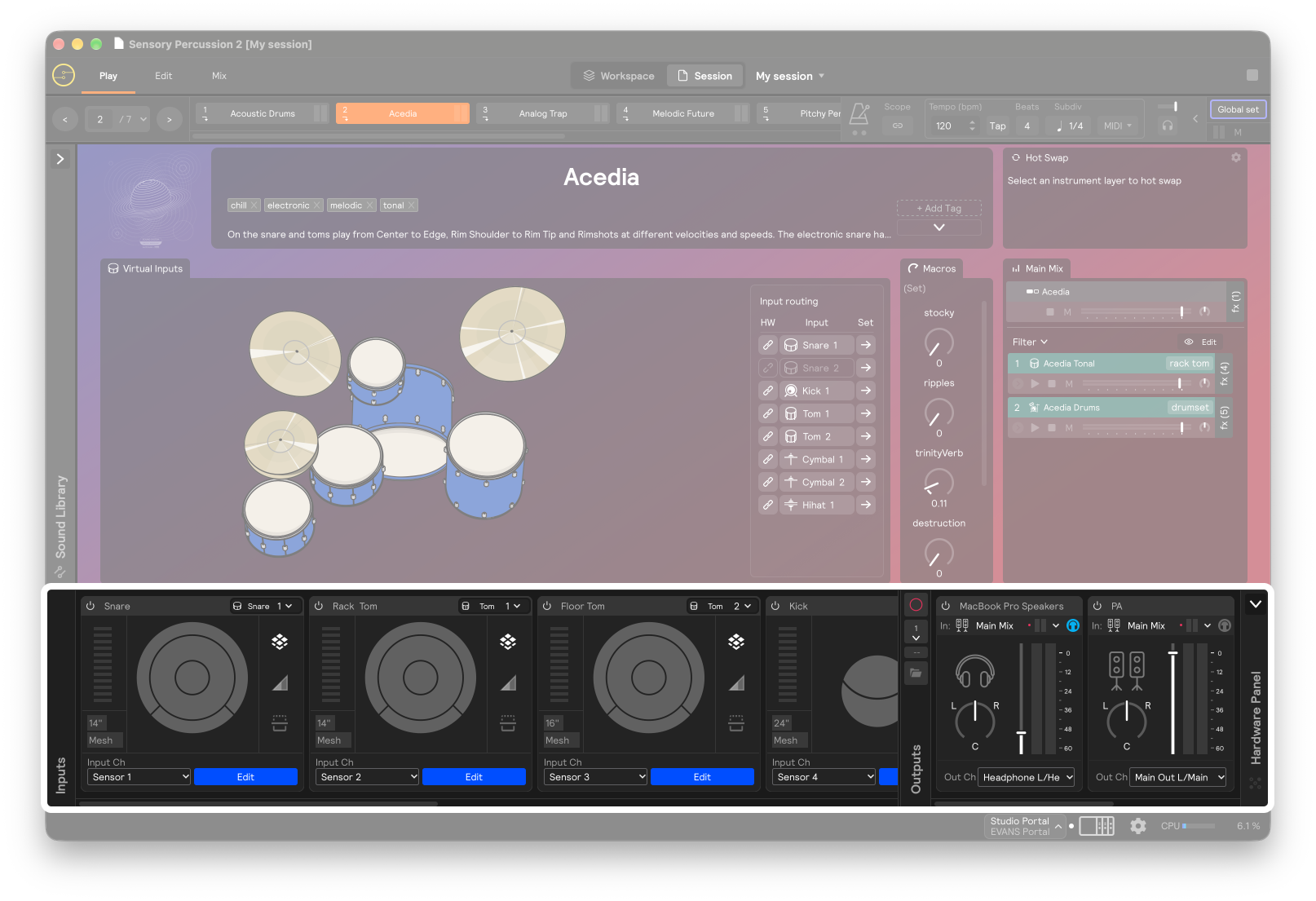This screenshot has height=901, width=1316.
Task: Click Edit button for Snare input
Action: click(x=245, y=777)
